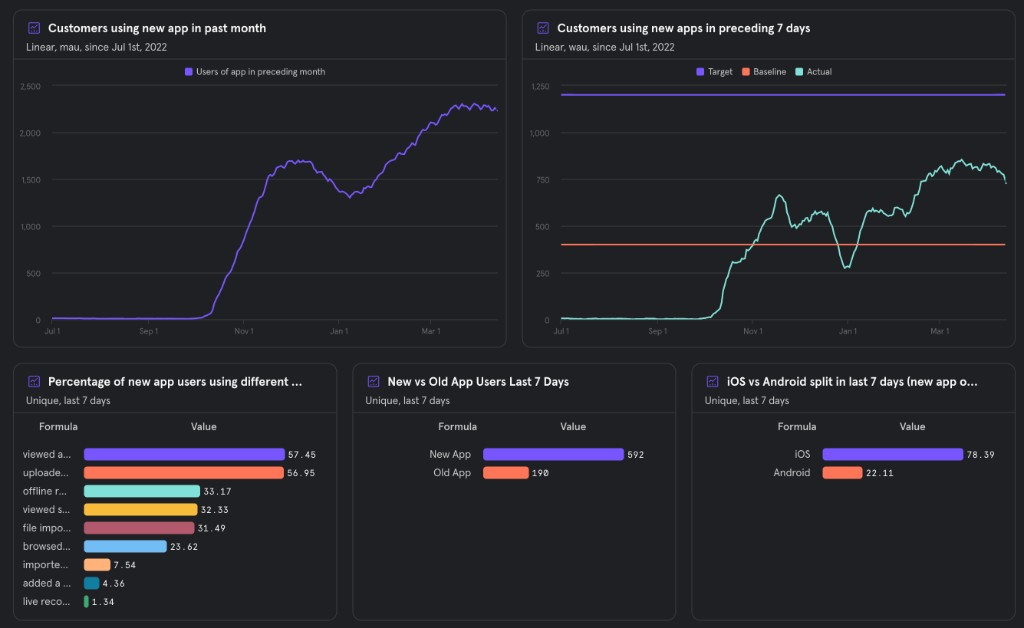
Task: Click the chart icon beside 'New vs Old App Users Last 7 Days'
Action: [x=373, y=381]
